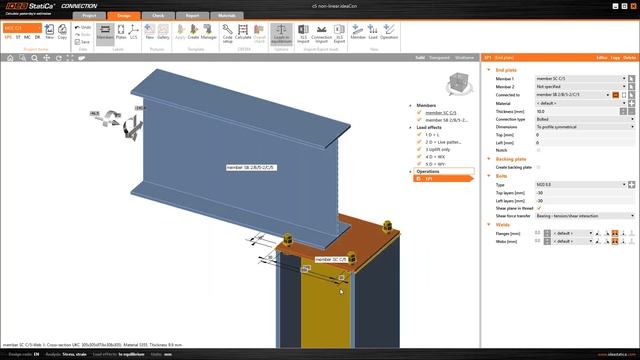Image resolution: width=640 pixels, height=360 pixels.
Task: Open the Project tab
Action: tap(89, 16)
